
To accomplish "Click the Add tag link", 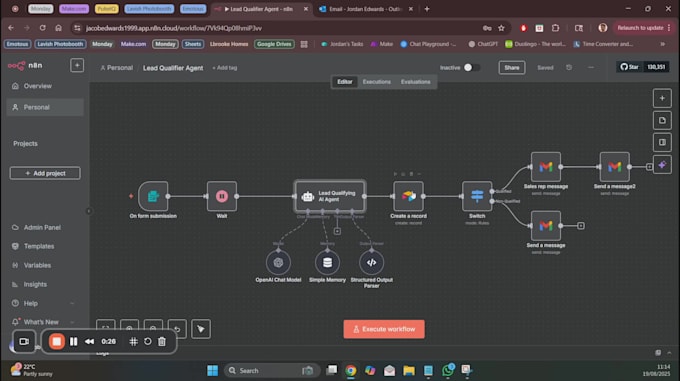I will coord(225,68).
